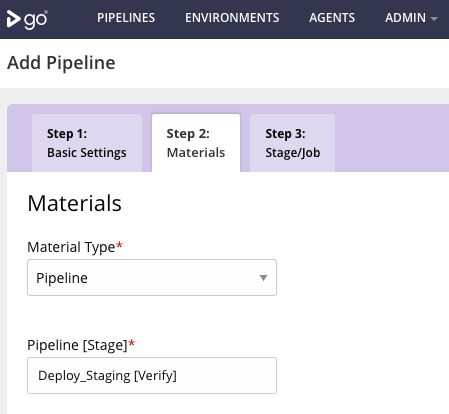Go to the ENVIRONMENTS page
Viewport: 449px width, 414px height.
pyautogui.click(x=232, y=18)
